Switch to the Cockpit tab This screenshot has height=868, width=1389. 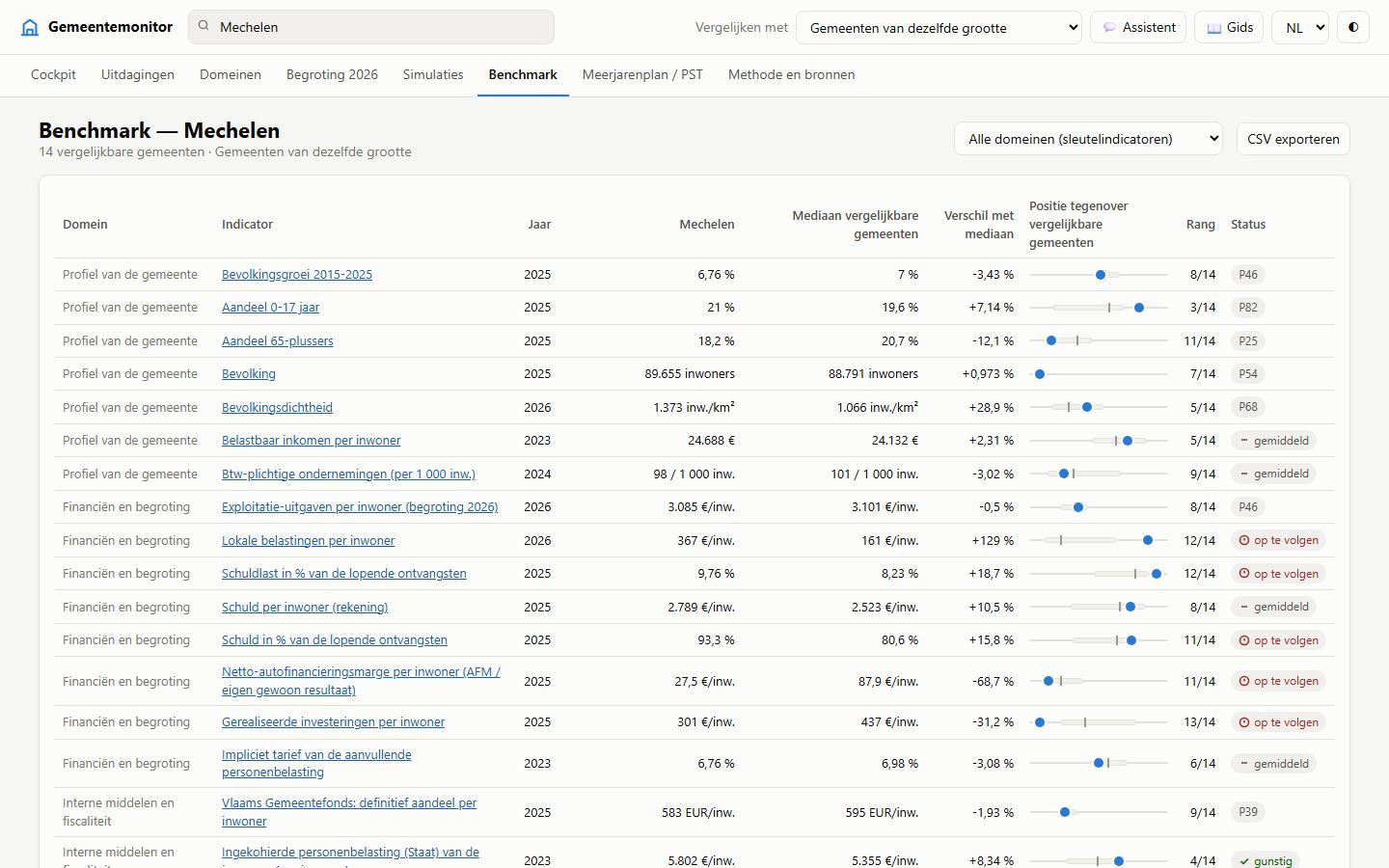[53, 74]
